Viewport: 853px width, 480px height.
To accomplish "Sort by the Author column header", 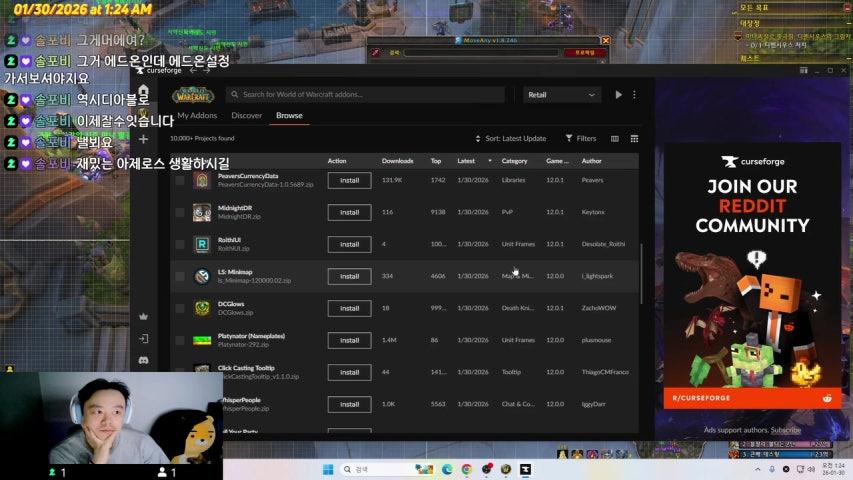I will [x=591, y=161].
